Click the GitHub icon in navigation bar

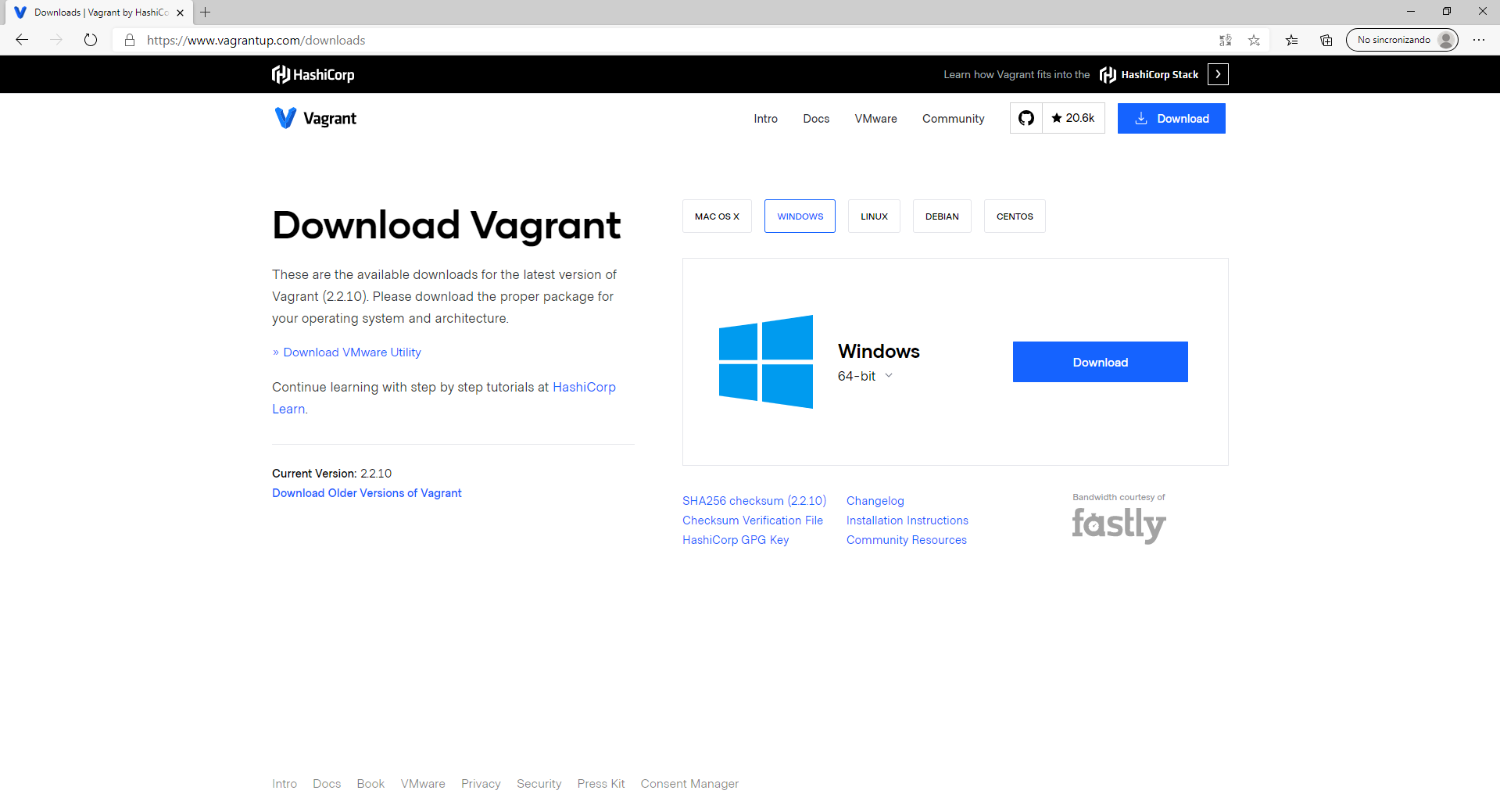click(1026, 118)
